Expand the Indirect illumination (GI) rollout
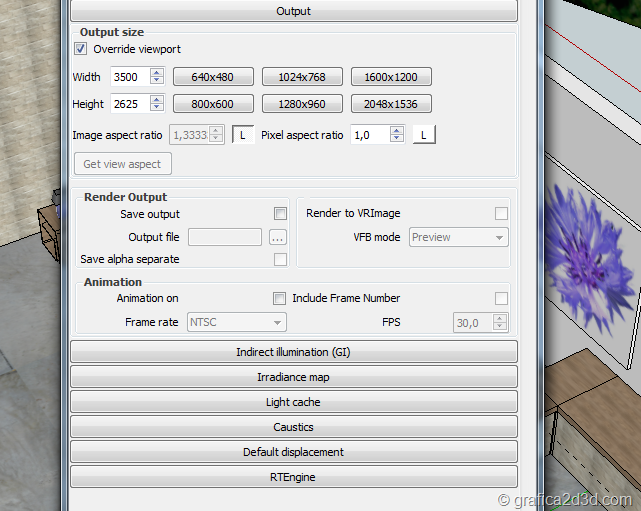This screenshot has height=511, width=641. (x=293, y=352)
